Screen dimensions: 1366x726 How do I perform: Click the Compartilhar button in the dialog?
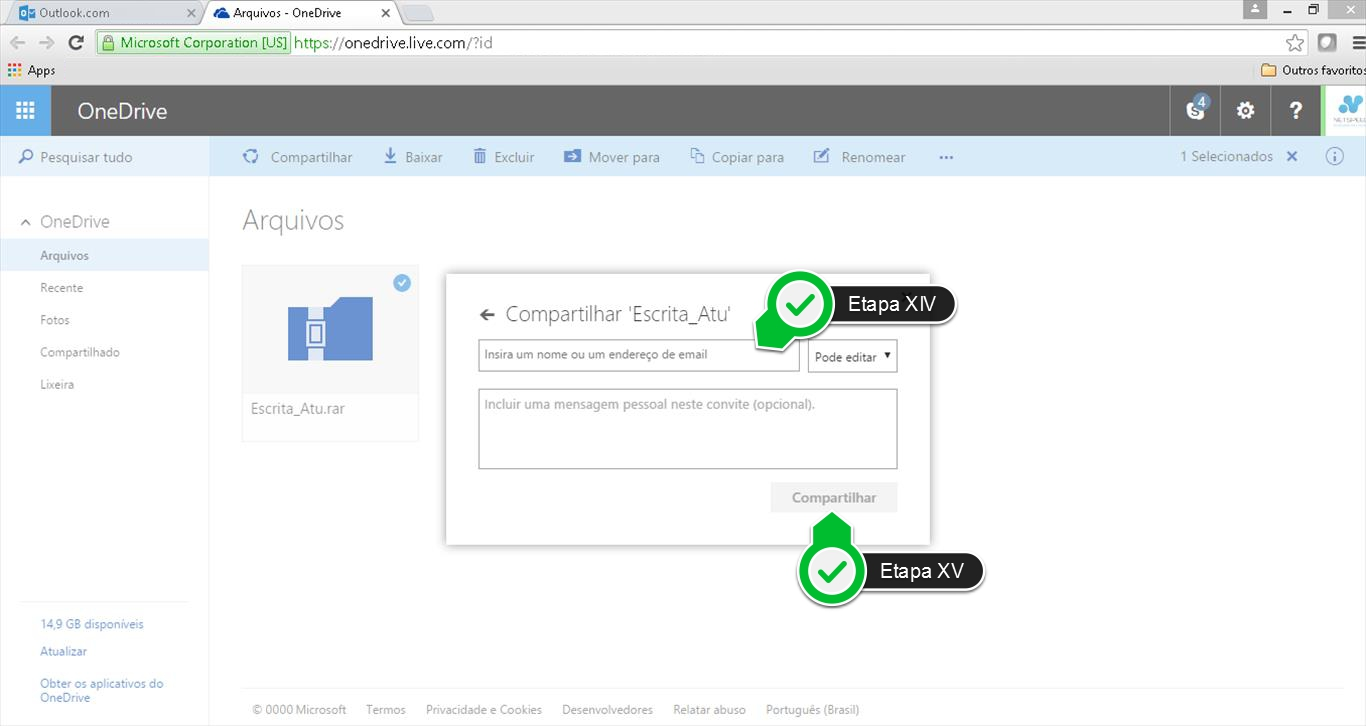(x=833, y=498)
